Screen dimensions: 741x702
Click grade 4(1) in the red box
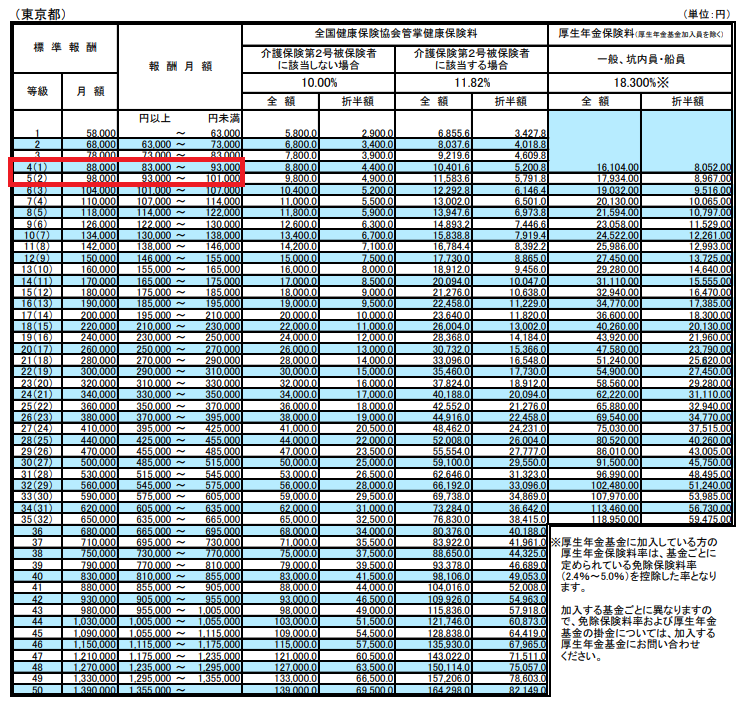37,166
